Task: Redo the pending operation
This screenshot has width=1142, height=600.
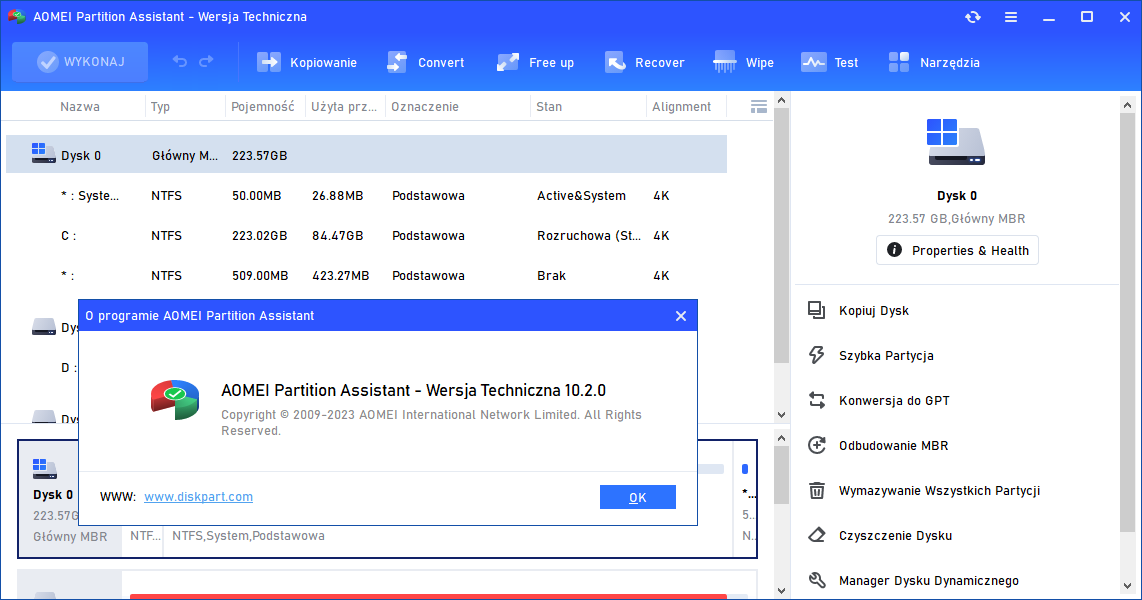Action: (x=207, y=62)
